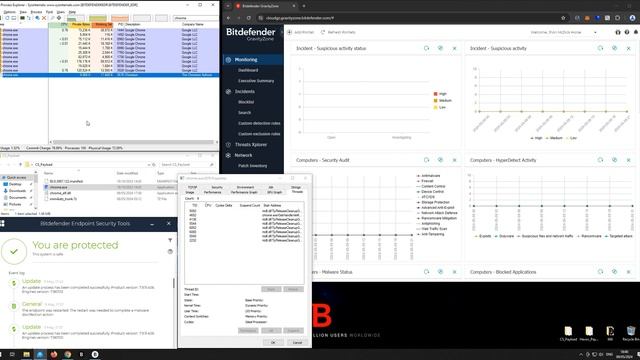Open Executive Summary in the GravityZone sidebar
The height and width of the screenshot is (360, 640).
[x=256, y=81]
